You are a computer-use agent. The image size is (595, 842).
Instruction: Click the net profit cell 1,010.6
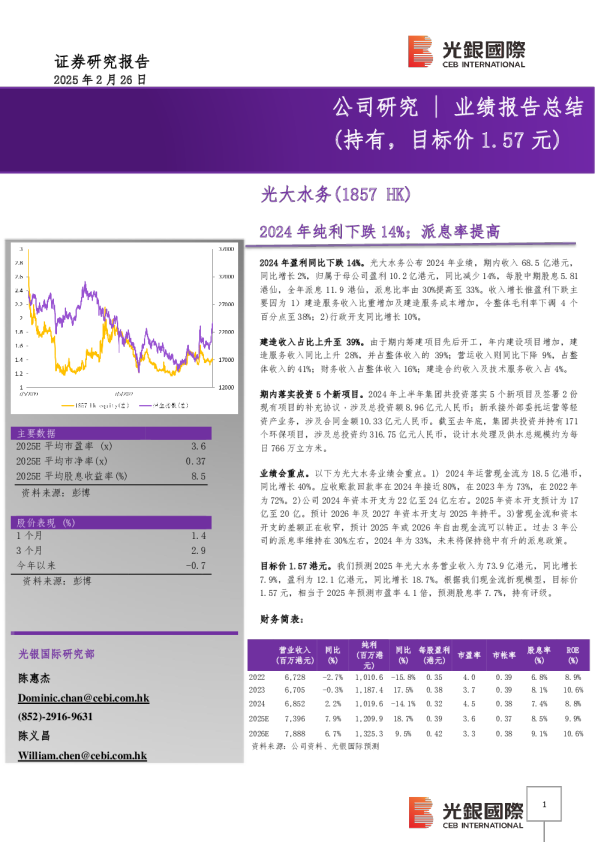coord(369,678)
